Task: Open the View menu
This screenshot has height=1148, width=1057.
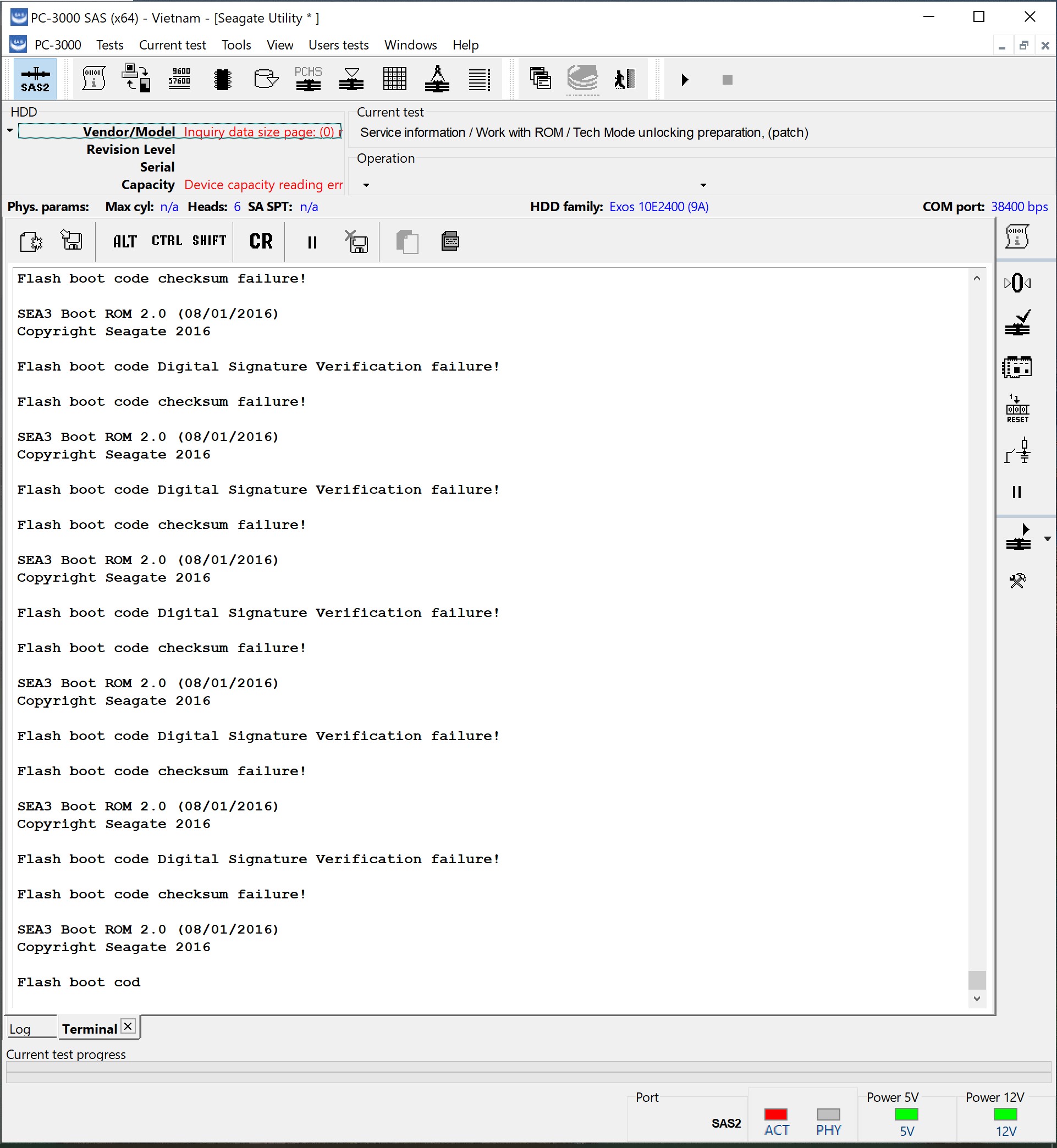Action: tap(280, 45)
